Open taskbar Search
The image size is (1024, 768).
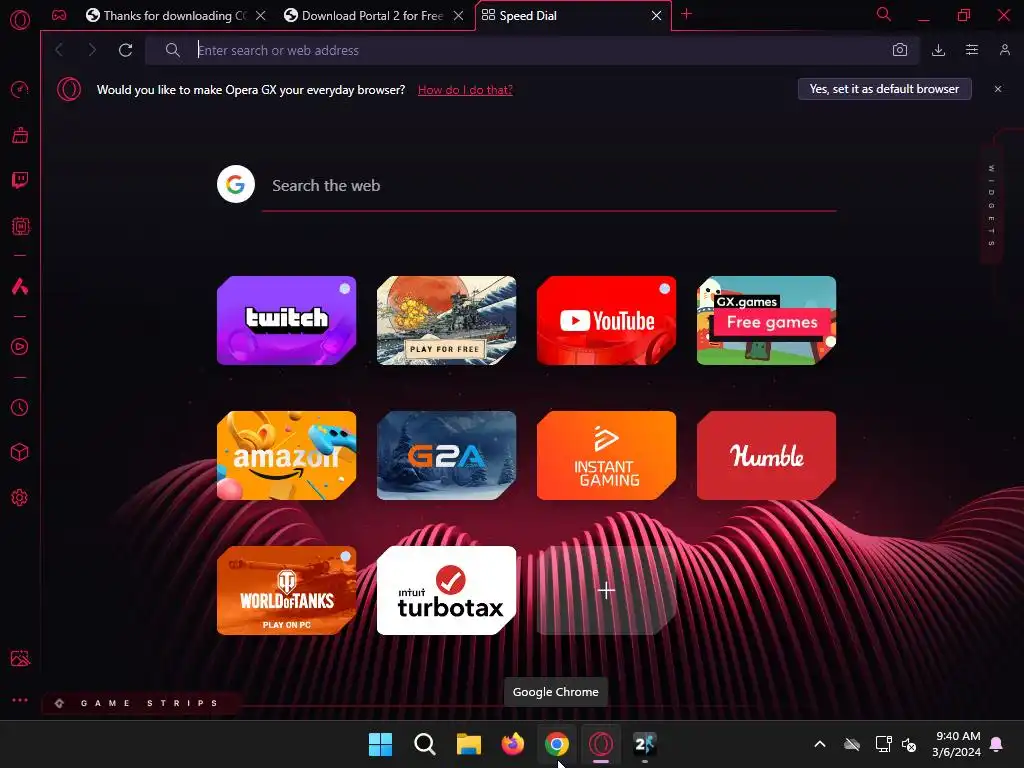pos(424,744)
